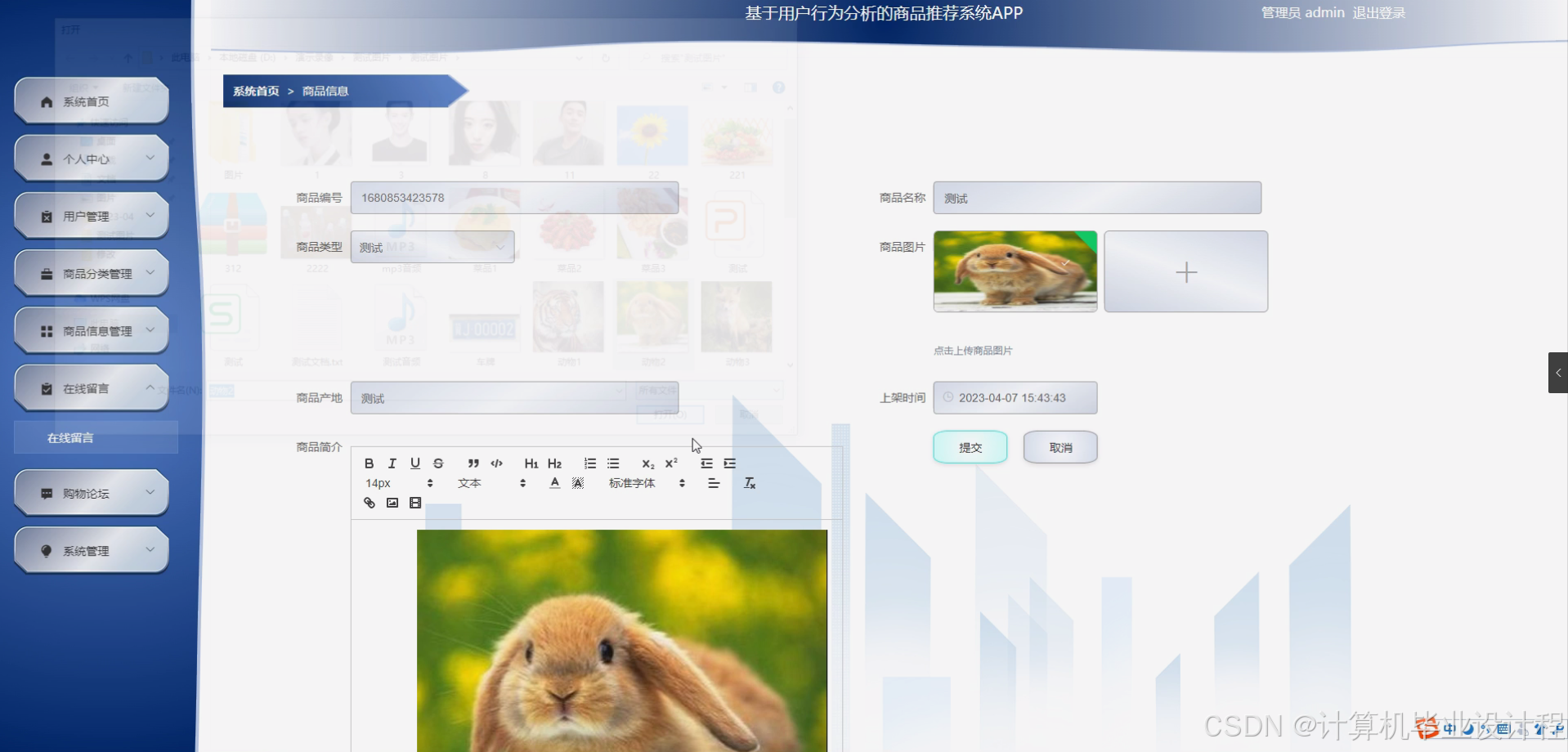The width and height of the screenshot is (1568, 752).
Task: Cancel the form with 取消 button
Action: (1060, 447)
